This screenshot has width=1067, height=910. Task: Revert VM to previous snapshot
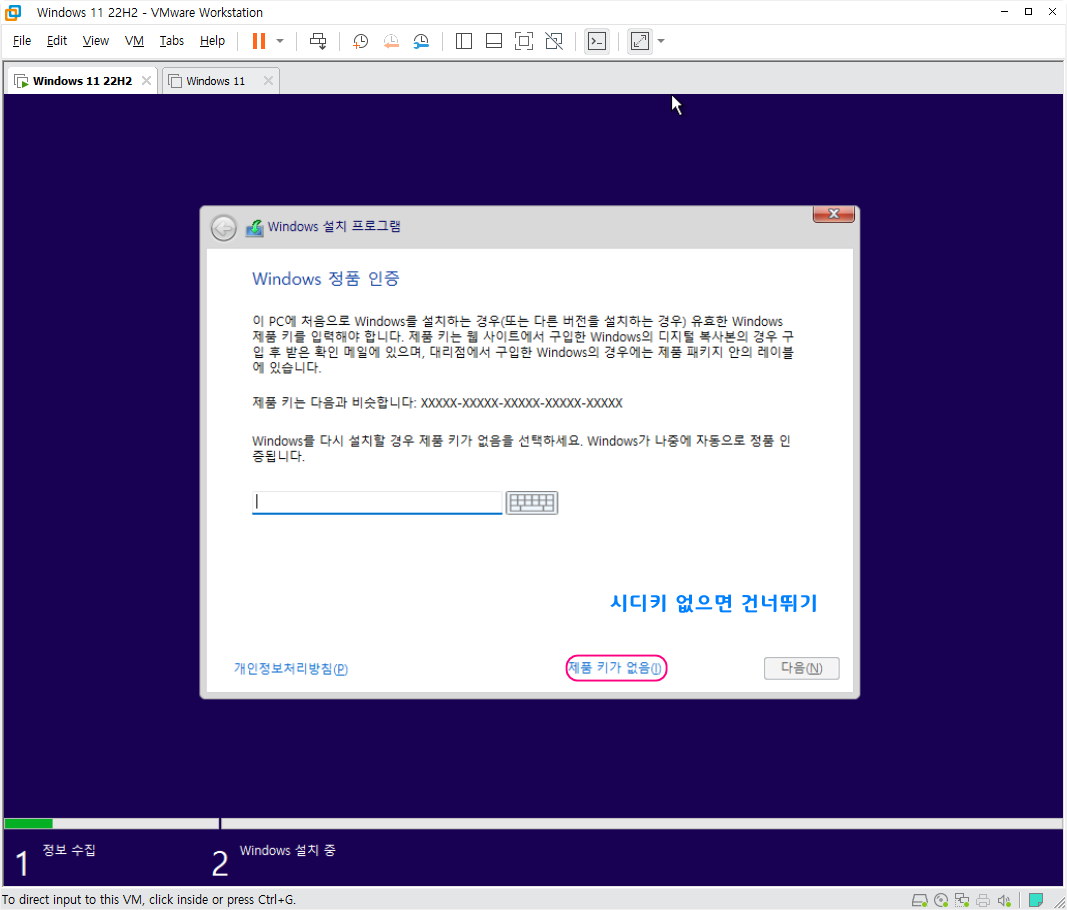tap(391, 42)
